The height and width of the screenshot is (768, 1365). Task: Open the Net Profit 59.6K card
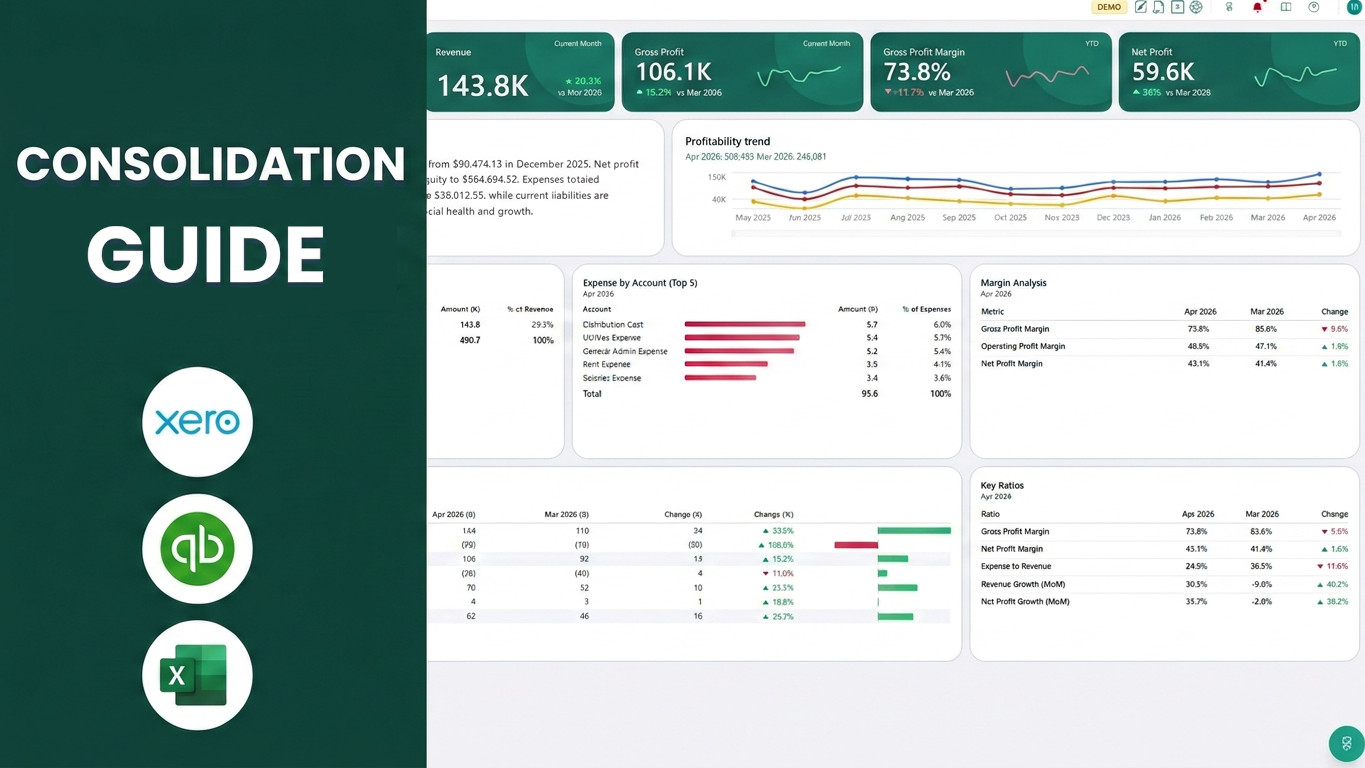coord(1239,72)
